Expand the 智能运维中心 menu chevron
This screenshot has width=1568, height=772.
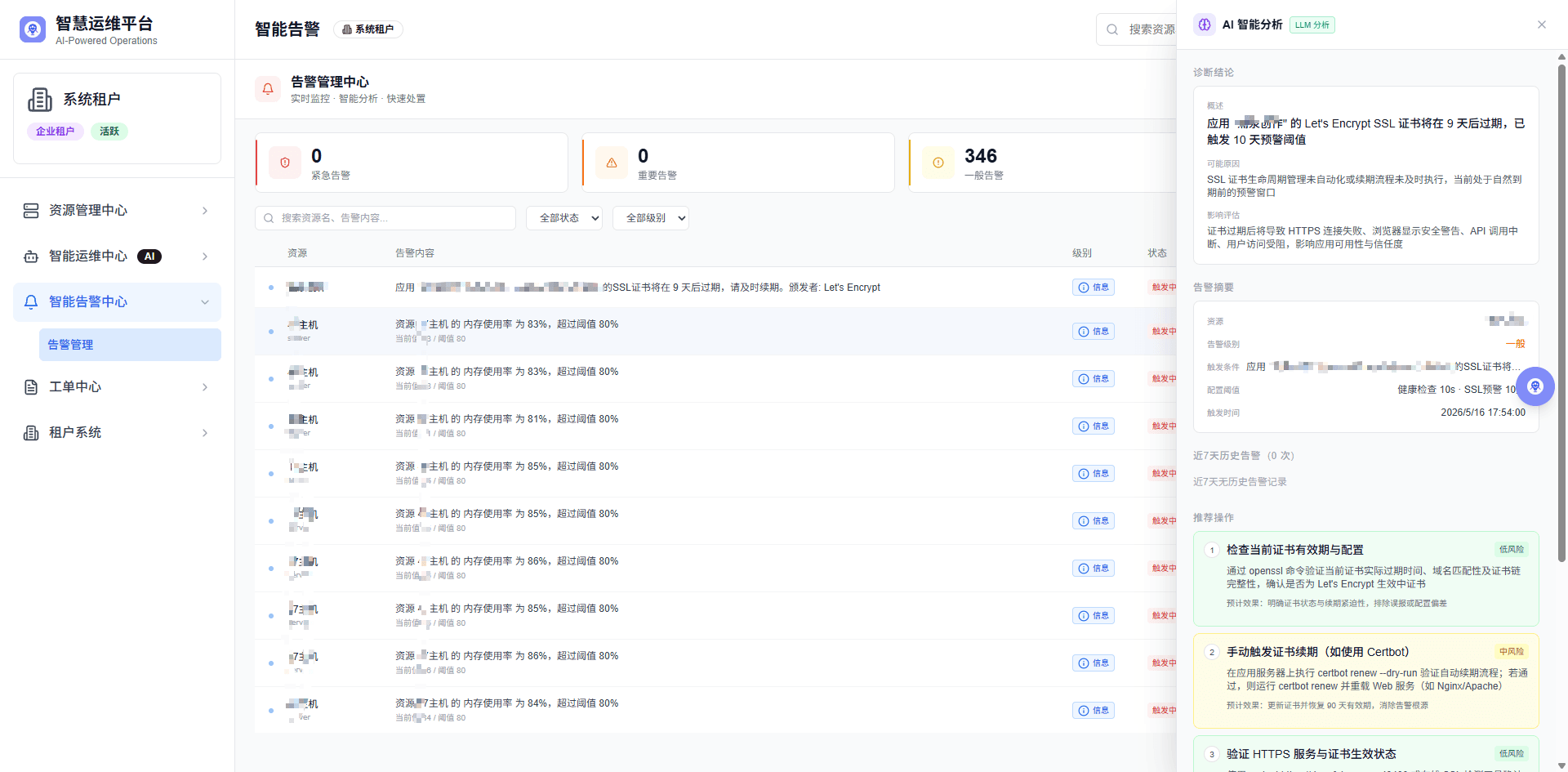(x=205, y=257)
